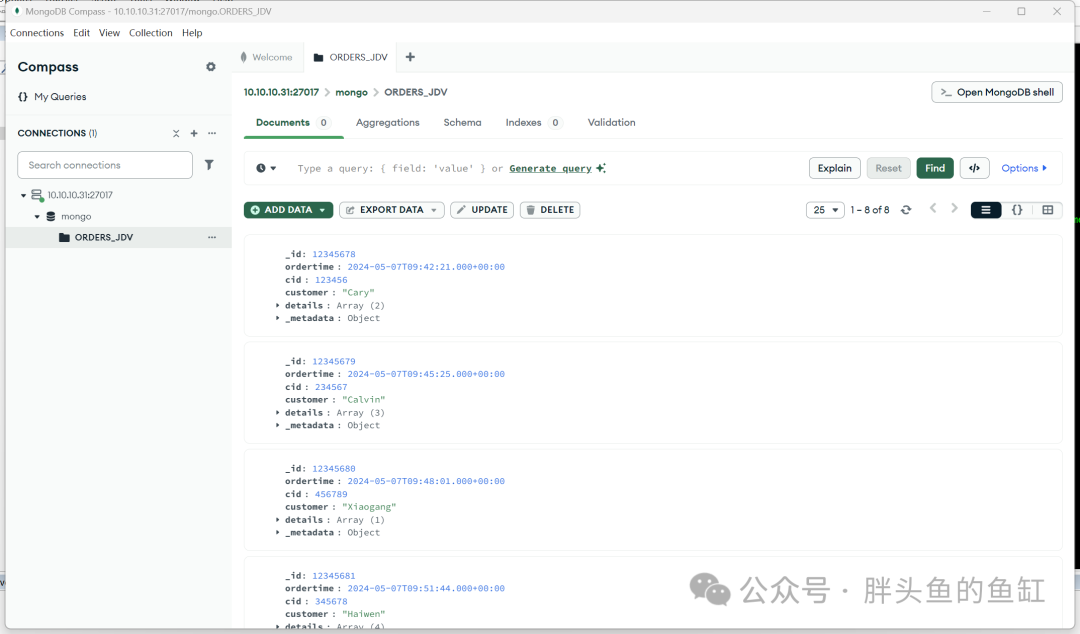Expand _metadata of Xiaogang document
The image size is (1080, 634).
tap(278, 533)
